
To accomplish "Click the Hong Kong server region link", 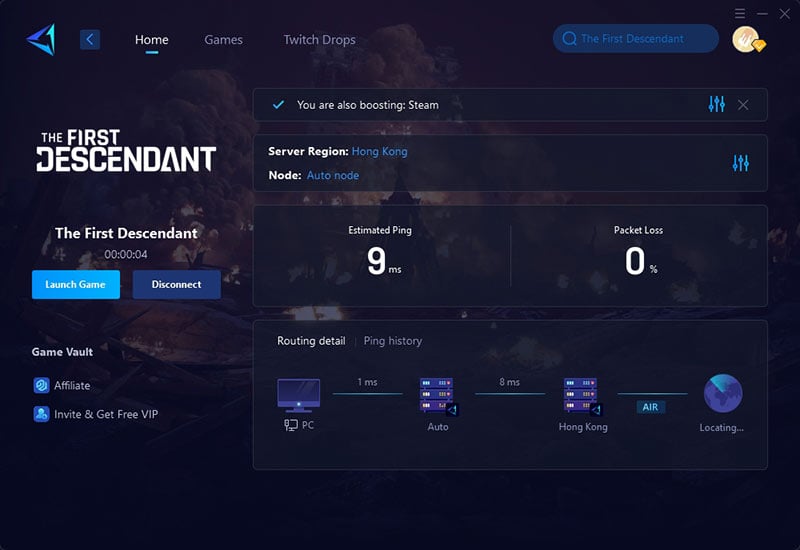I will pos(380,152).
